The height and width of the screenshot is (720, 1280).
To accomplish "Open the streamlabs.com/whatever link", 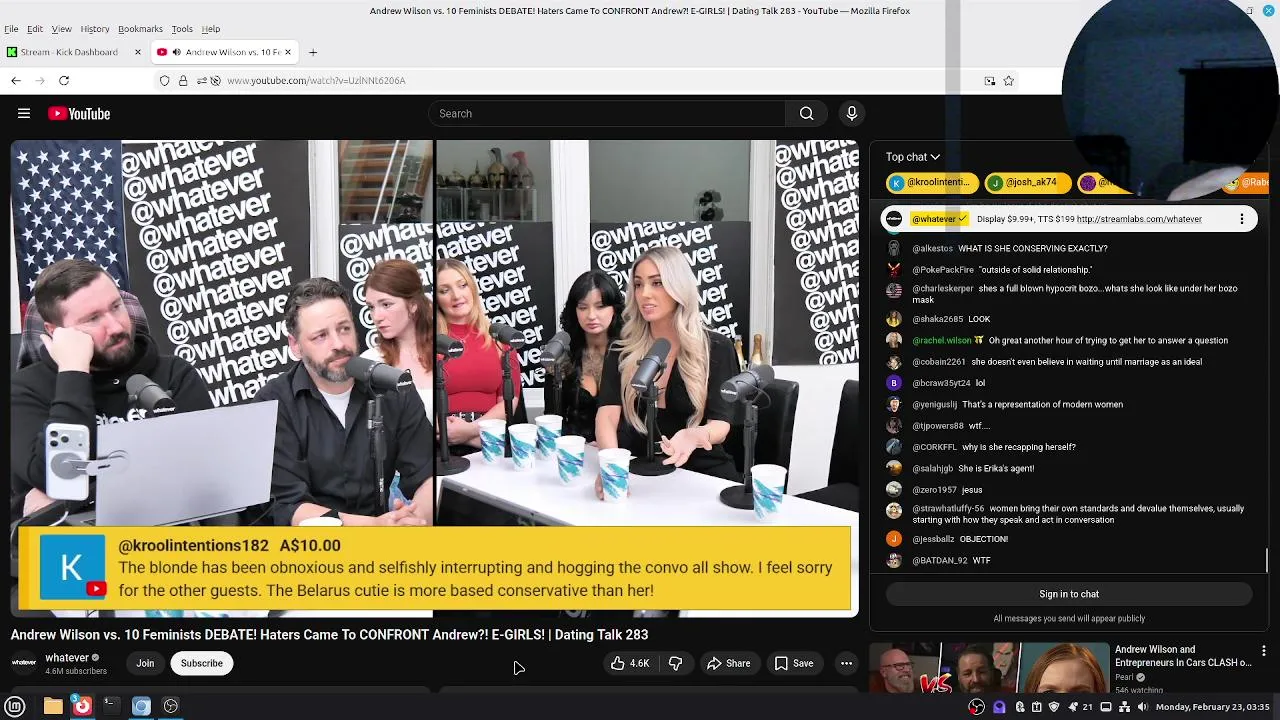I will (1139, 219).
